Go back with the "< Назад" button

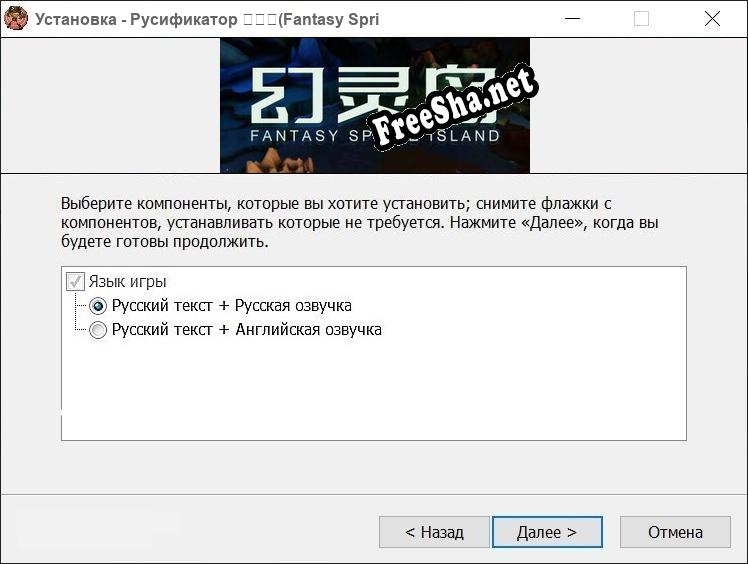pos(434,532)
